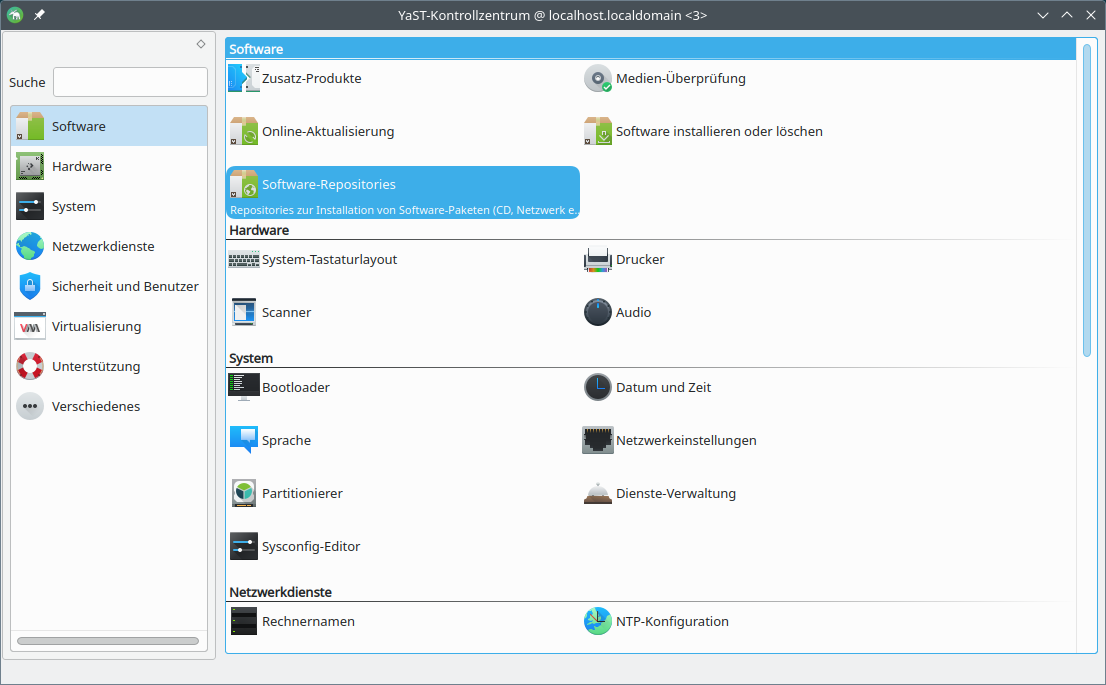Launch the Partitionierer disk icon
This screenshot has height=685, width=1106.
[x=244, y=493]
